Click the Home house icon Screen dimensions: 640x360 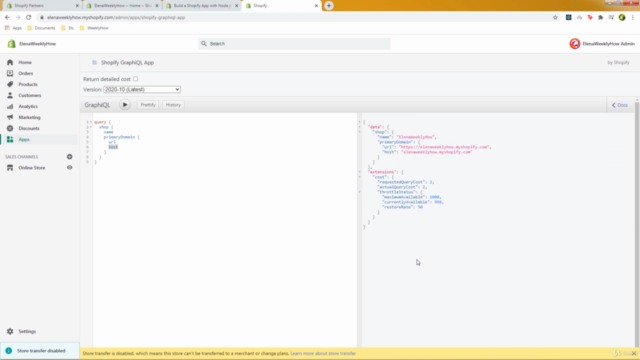click(x=10, y=62)
